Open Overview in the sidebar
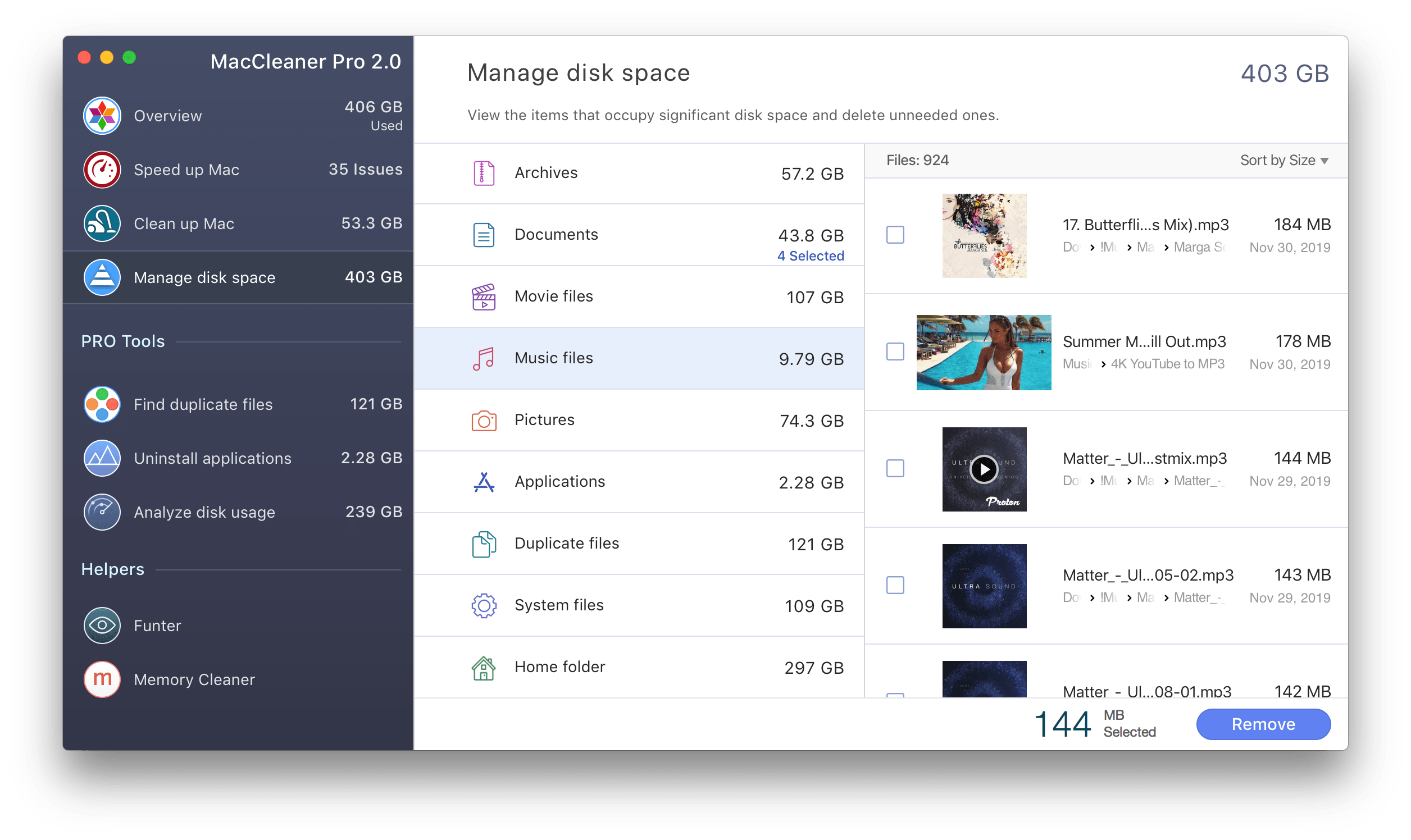Screen dimensions: 1411x840 coord(238,116)
